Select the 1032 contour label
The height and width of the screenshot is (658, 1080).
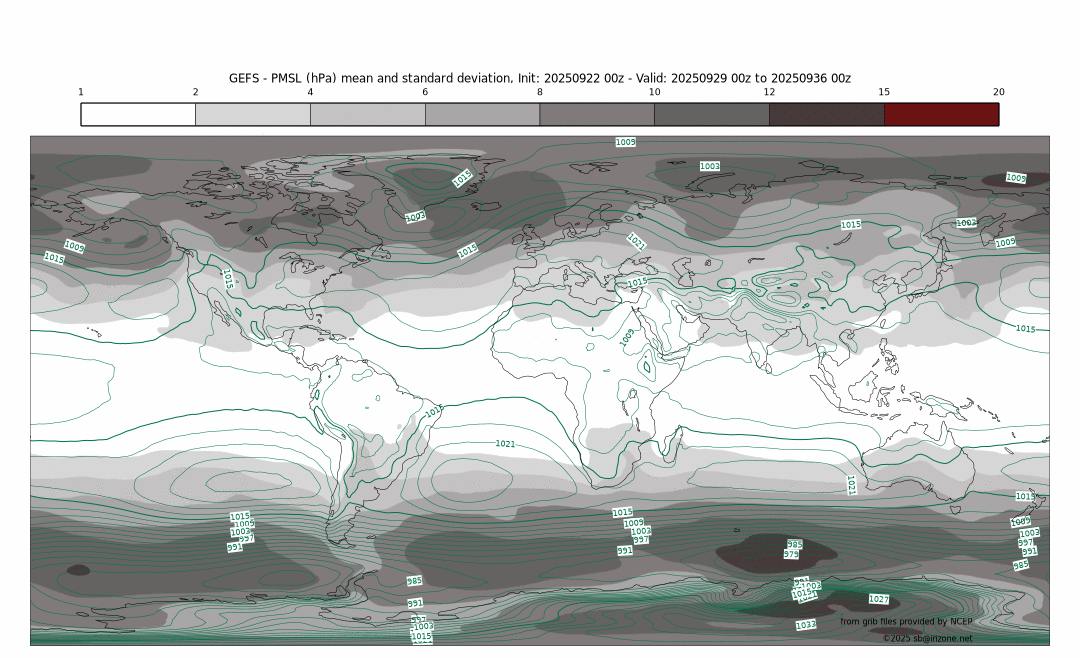[x=805, y=625]
